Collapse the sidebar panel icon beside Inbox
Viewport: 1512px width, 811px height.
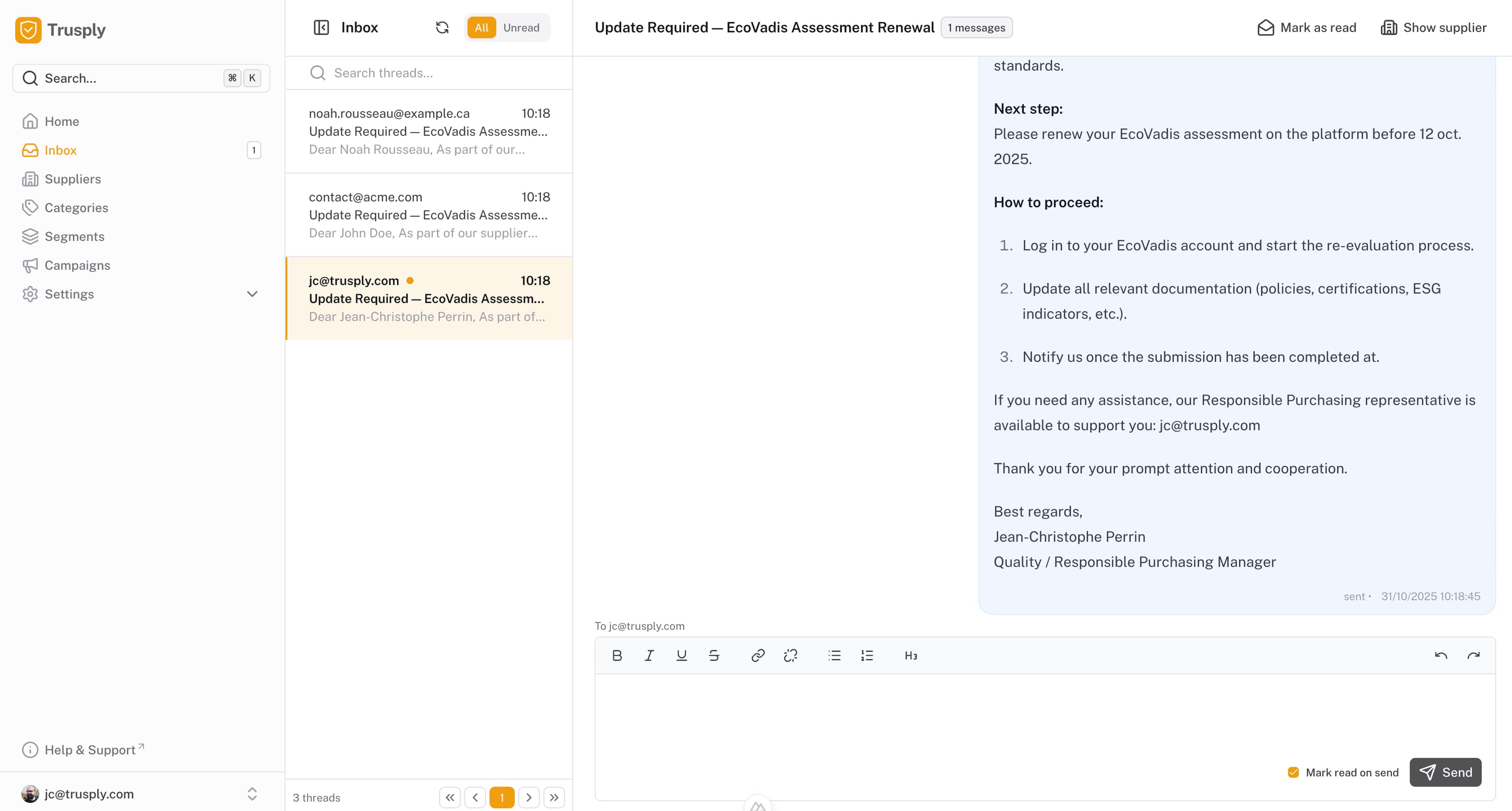[x=321, y=28]
